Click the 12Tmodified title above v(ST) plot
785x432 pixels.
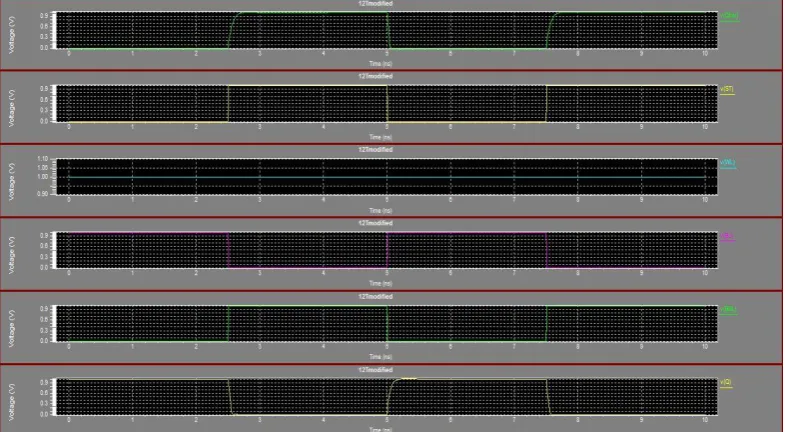(x=375, y=77)
